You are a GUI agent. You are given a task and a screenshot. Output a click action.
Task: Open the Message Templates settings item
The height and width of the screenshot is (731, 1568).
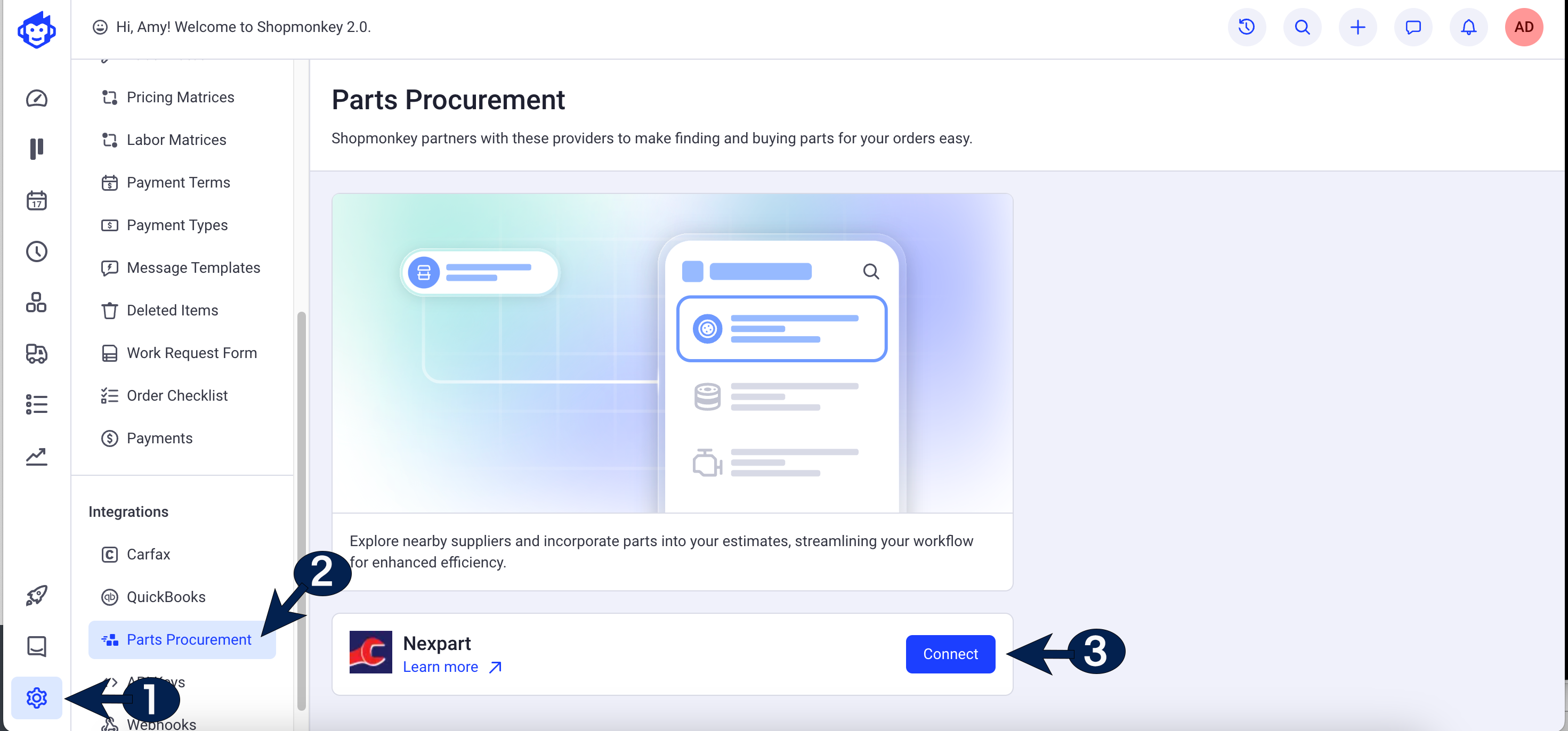pyautogui.click(x=193, y=268)
